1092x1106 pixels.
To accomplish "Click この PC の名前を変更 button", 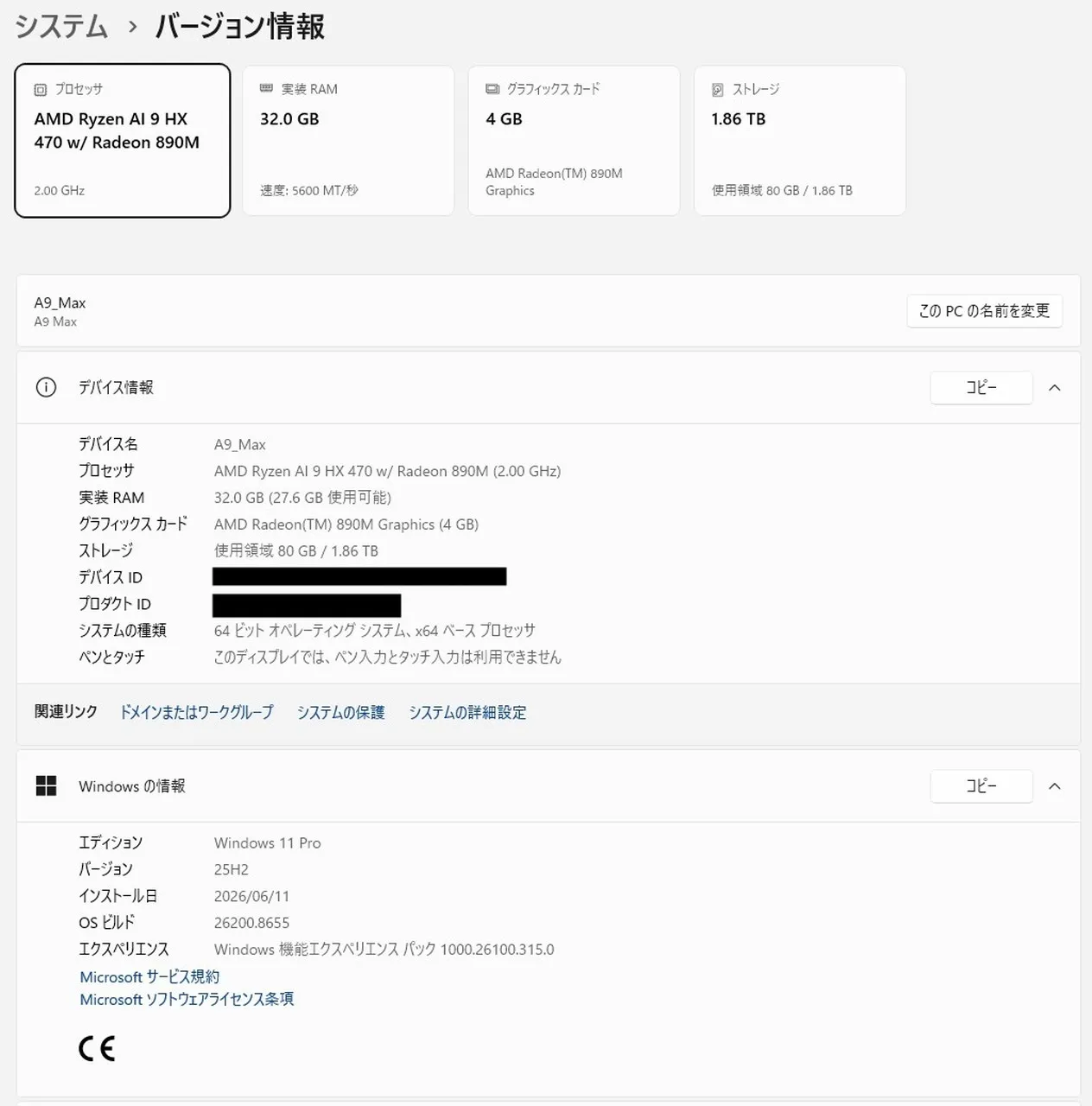I will 984,311.
